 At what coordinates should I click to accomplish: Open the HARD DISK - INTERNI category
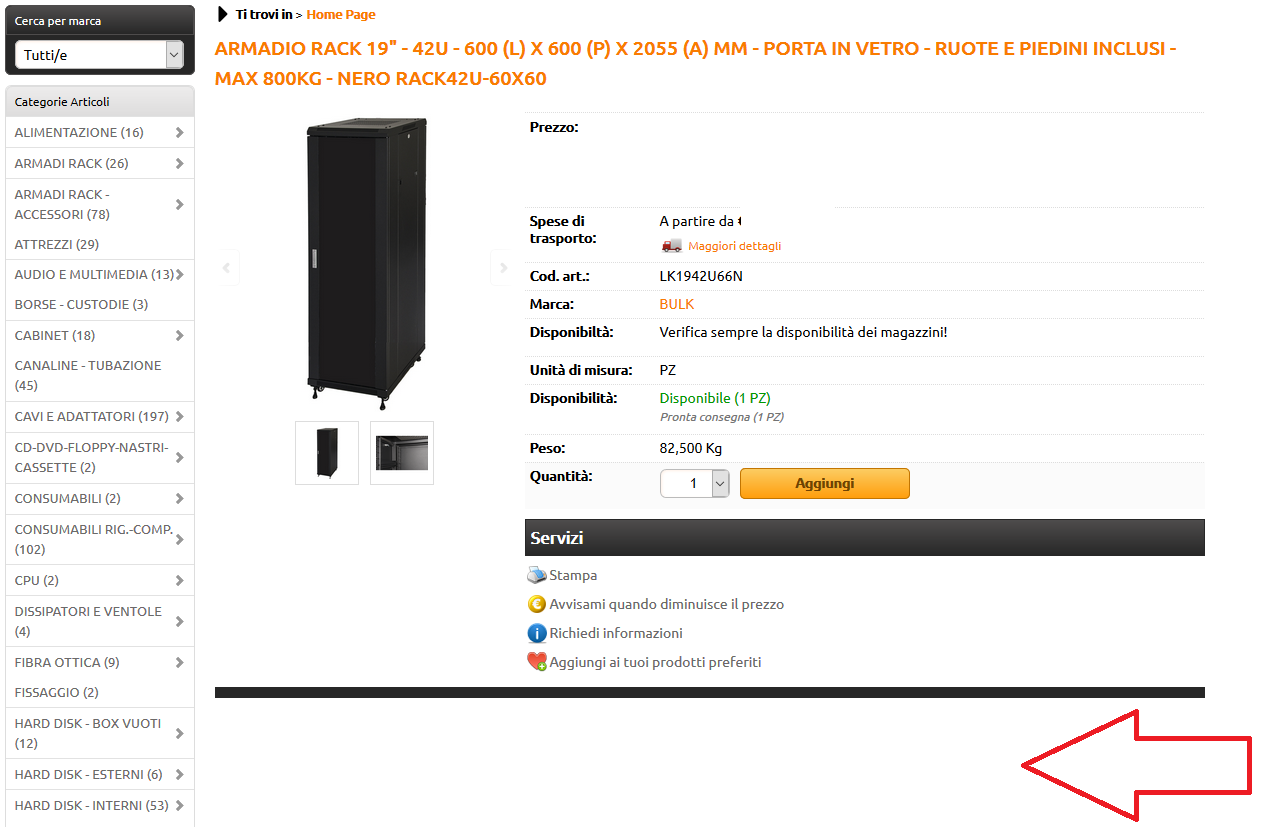pos(91,805)
